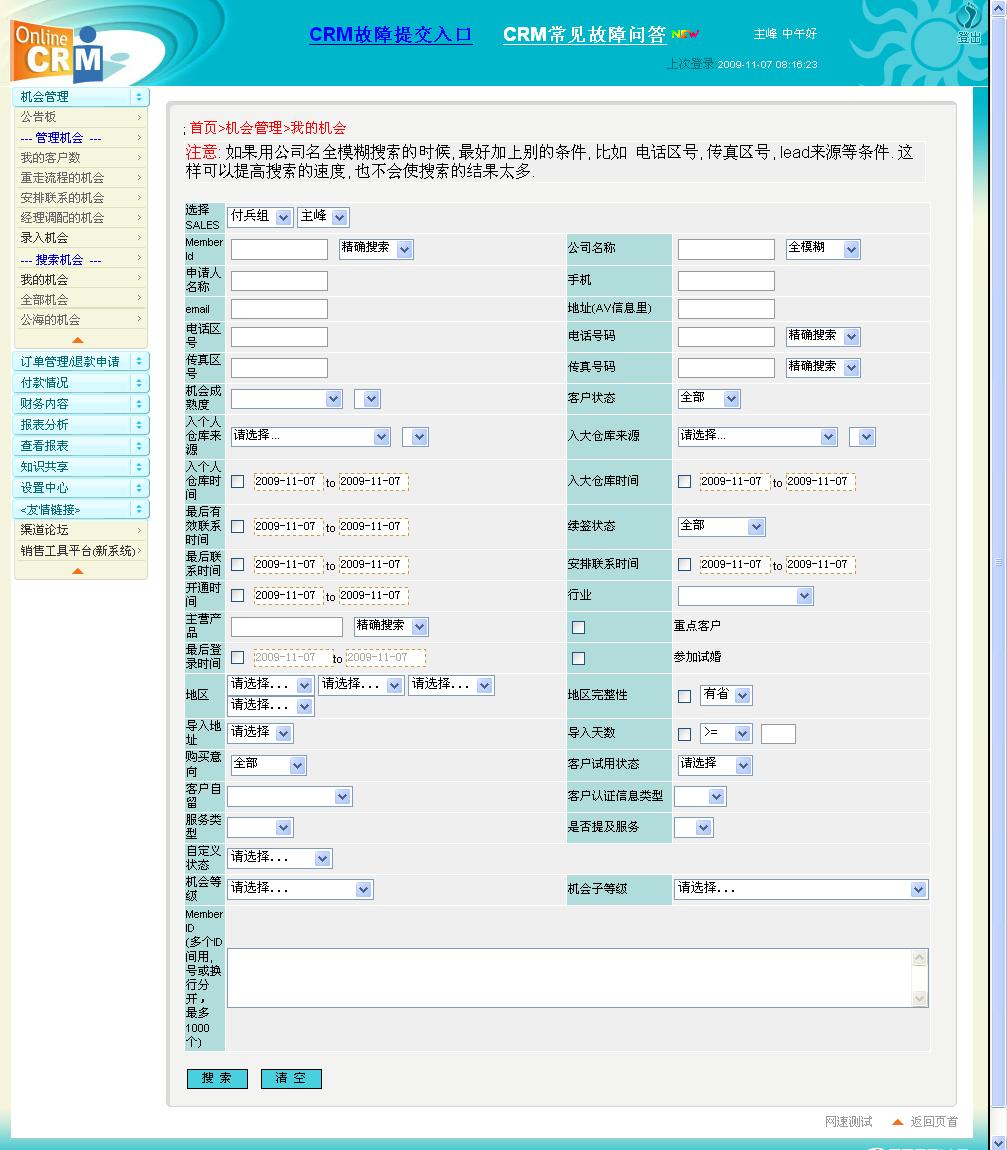1007x1150 pixels.
Task: Check the 安排联系时间 checkbox
Action: (684, 565)
